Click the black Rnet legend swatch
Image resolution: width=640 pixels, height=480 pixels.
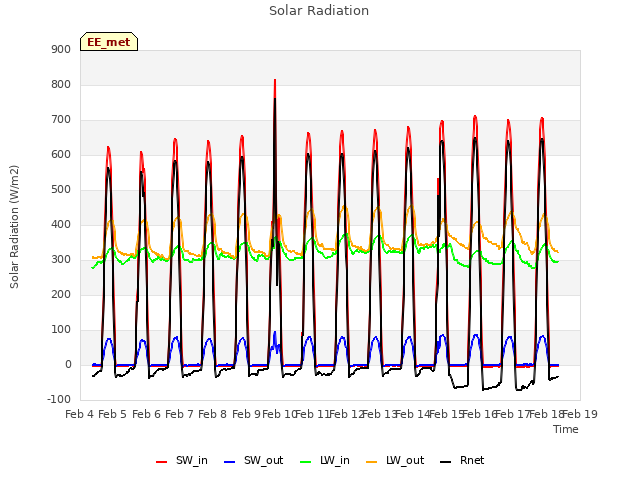445,462
